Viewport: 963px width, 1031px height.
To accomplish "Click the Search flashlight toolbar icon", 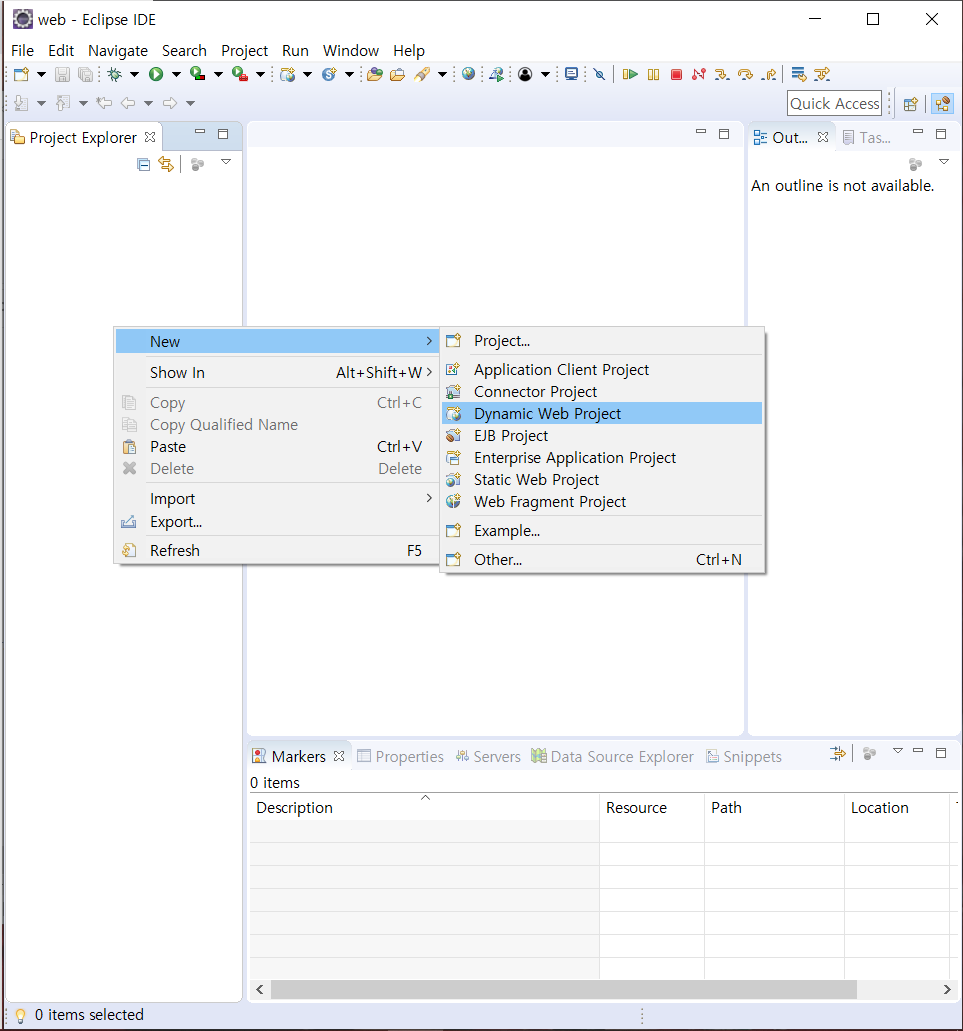I will [x=422, y=74].
